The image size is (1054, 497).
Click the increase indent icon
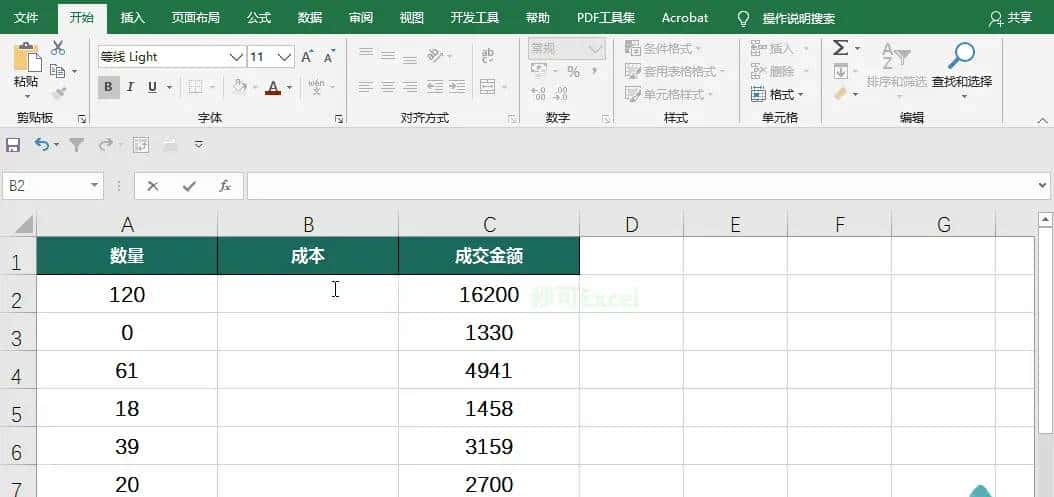[458, 87]
